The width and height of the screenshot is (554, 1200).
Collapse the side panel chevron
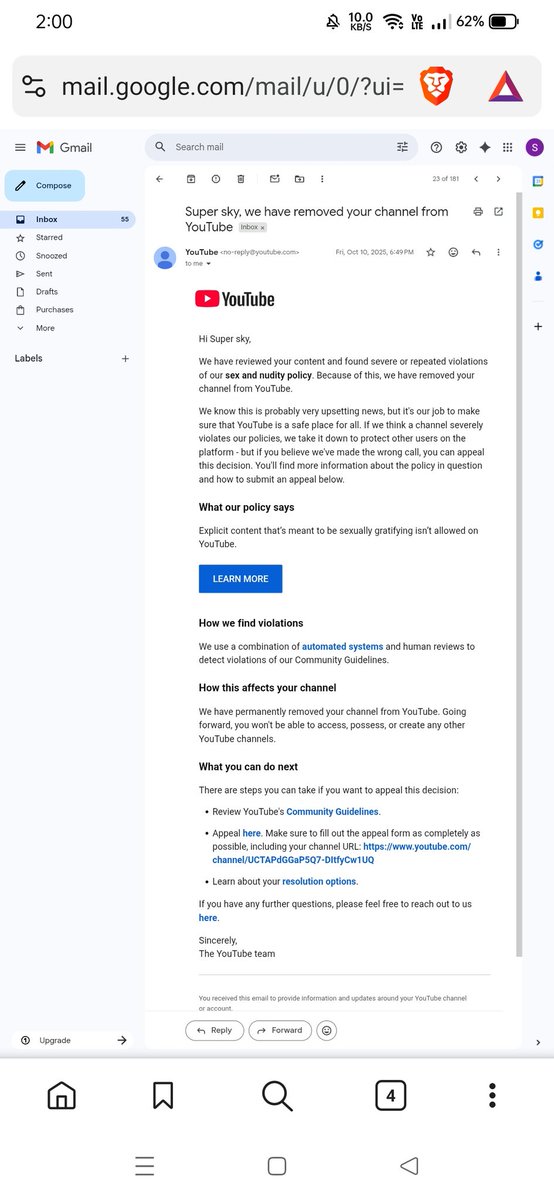(538, 1042)
